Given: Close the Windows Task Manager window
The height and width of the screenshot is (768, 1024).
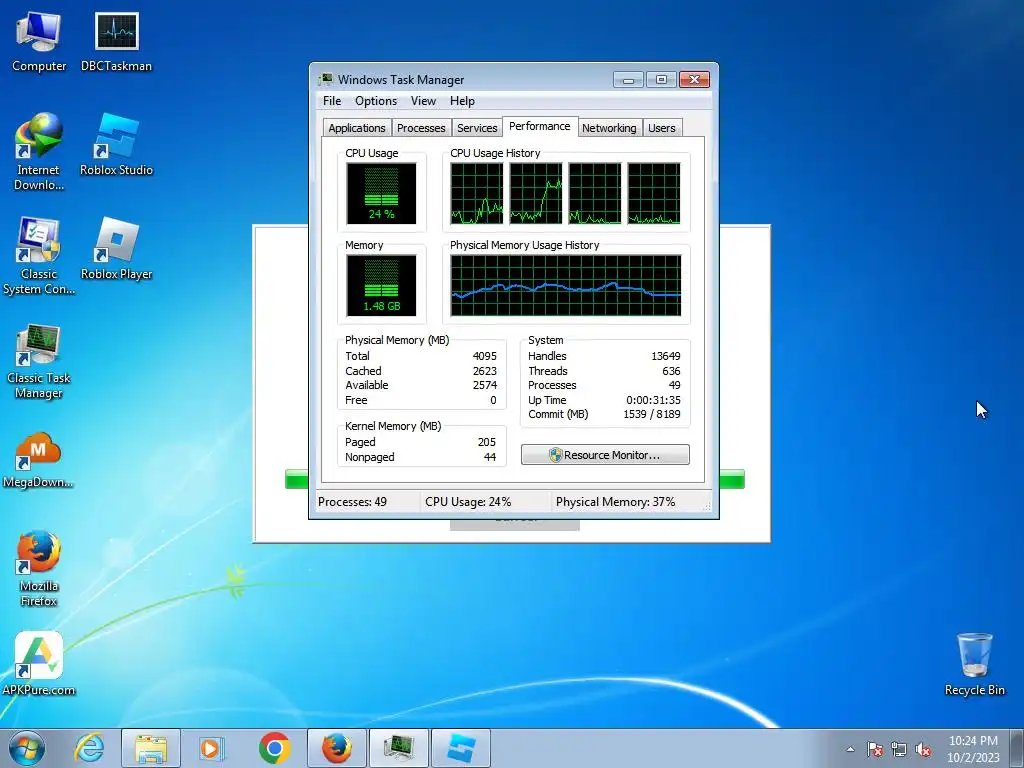Looking at the screenshot, I should [694, 80].
